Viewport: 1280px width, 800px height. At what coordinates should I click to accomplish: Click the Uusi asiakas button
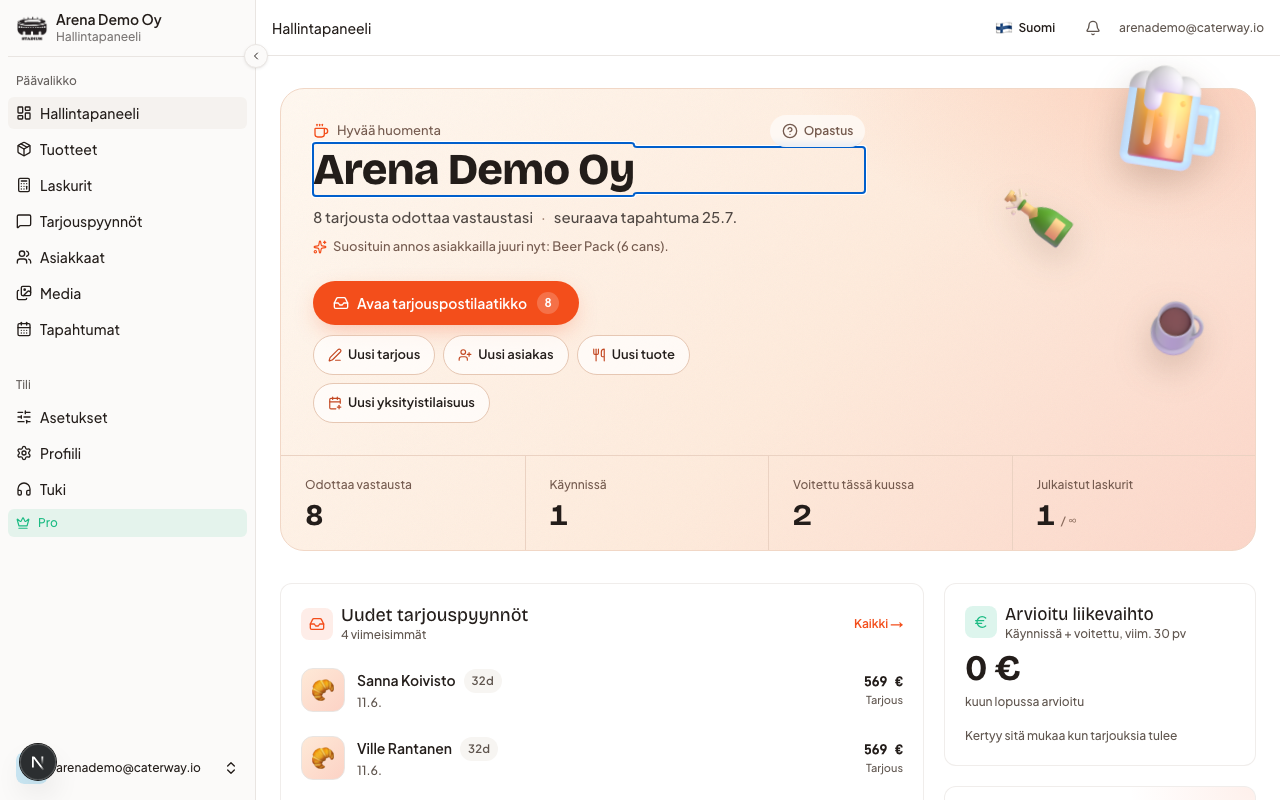(506, 355)
